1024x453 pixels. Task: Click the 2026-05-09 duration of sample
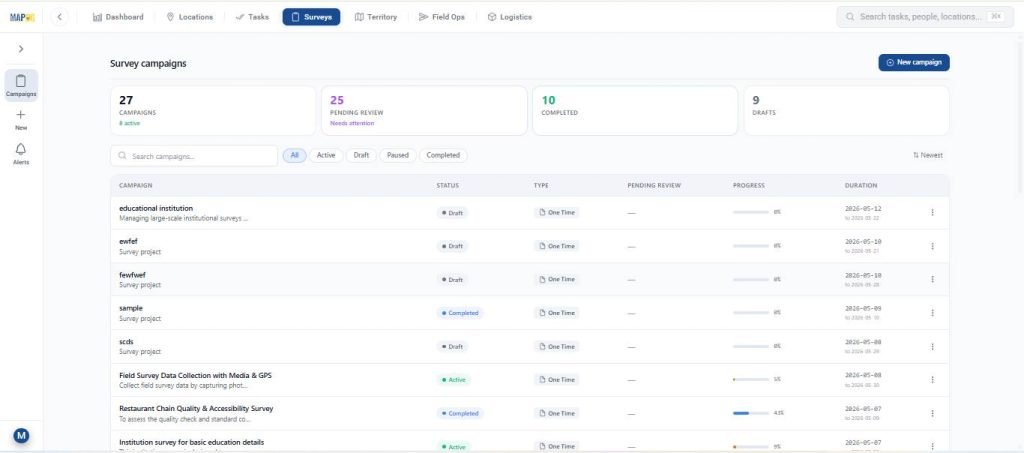tap(863, 308)
